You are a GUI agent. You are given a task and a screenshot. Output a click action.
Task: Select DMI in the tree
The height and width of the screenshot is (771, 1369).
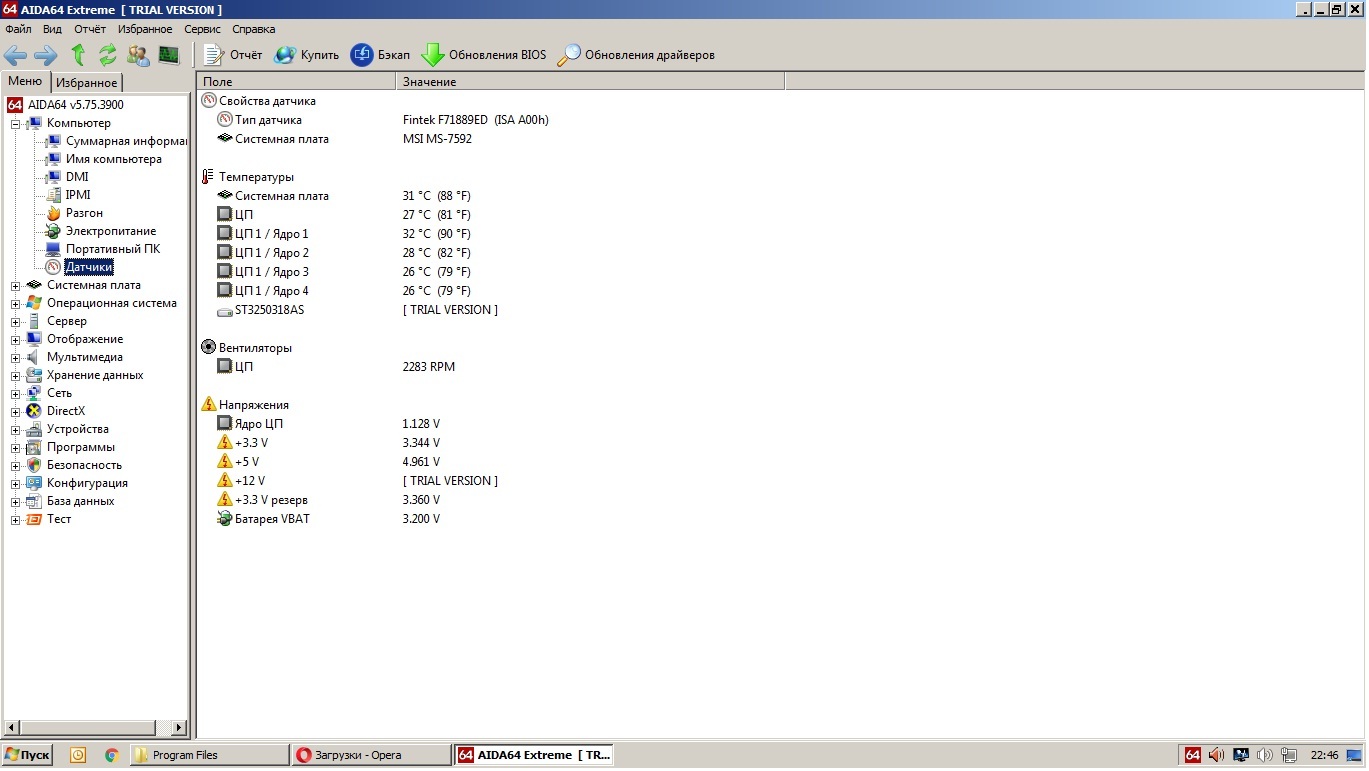pos(77,177)
